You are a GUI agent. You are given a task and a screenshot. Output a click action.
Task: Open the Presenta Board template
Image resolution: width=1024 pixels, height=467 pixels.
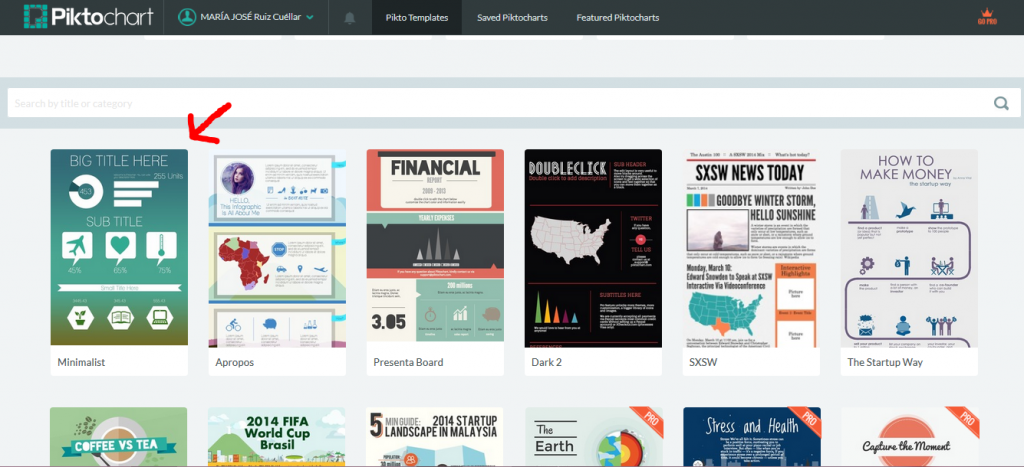[435, 248]
